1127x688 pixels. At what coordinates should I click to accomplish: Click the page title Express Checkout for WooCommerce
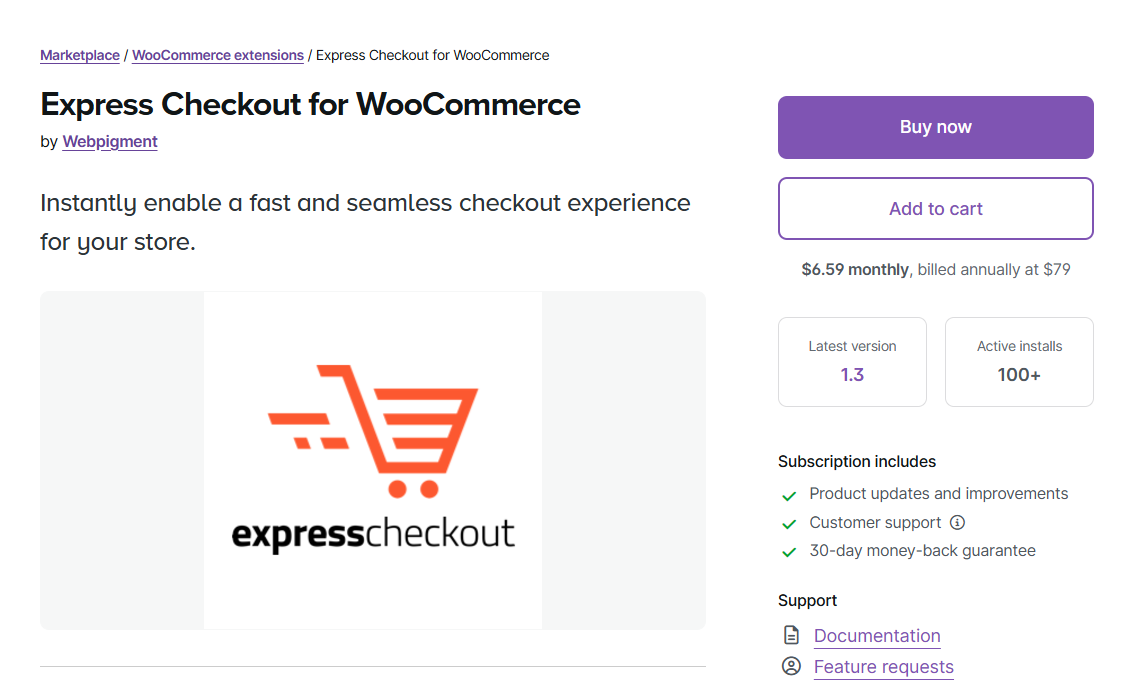pos(310,105)
